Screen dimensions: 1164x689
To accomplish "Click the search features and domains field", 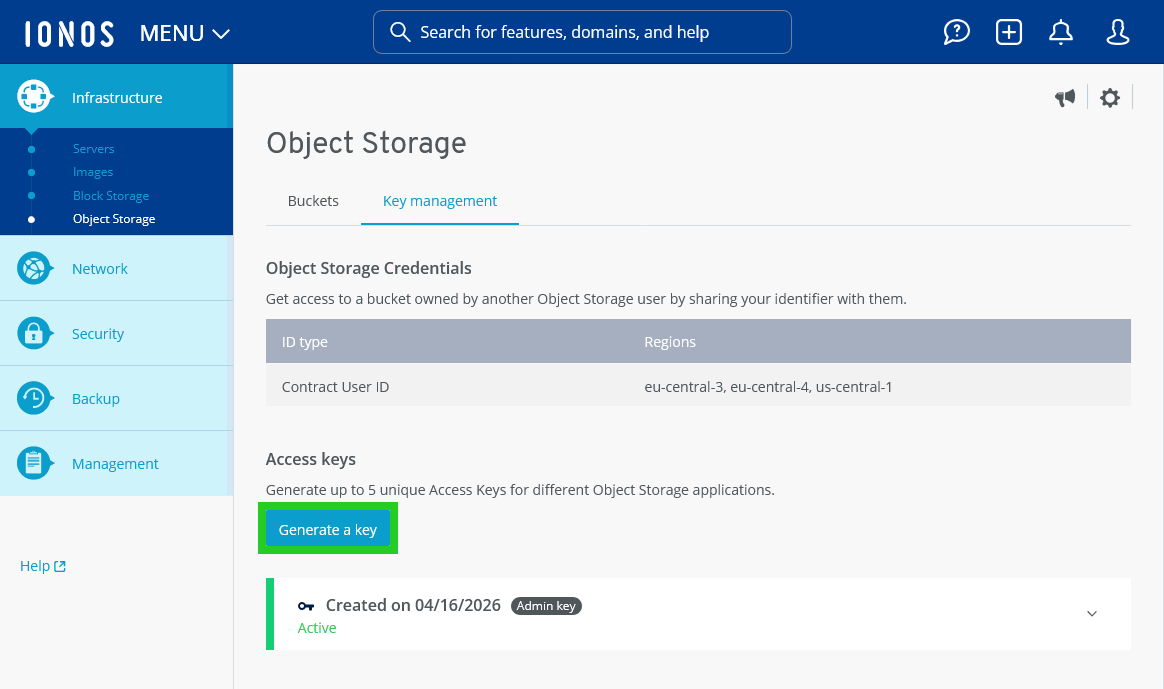I will [x=582, y=32].
